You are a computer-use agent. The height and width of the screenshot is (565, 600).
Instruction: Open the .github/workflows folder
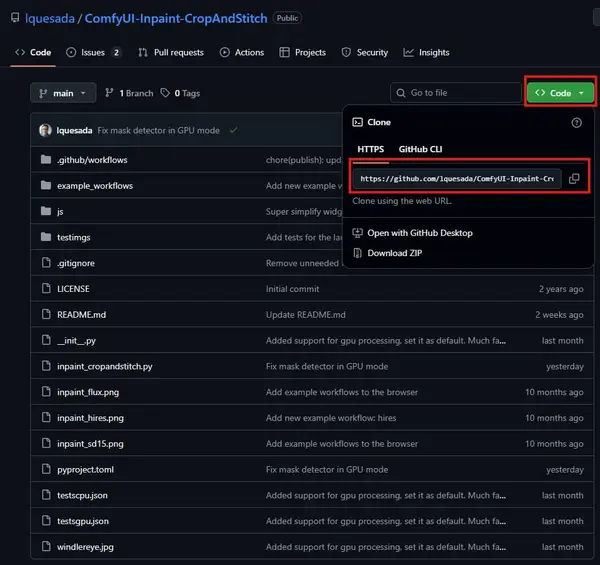tap(92, 160)
